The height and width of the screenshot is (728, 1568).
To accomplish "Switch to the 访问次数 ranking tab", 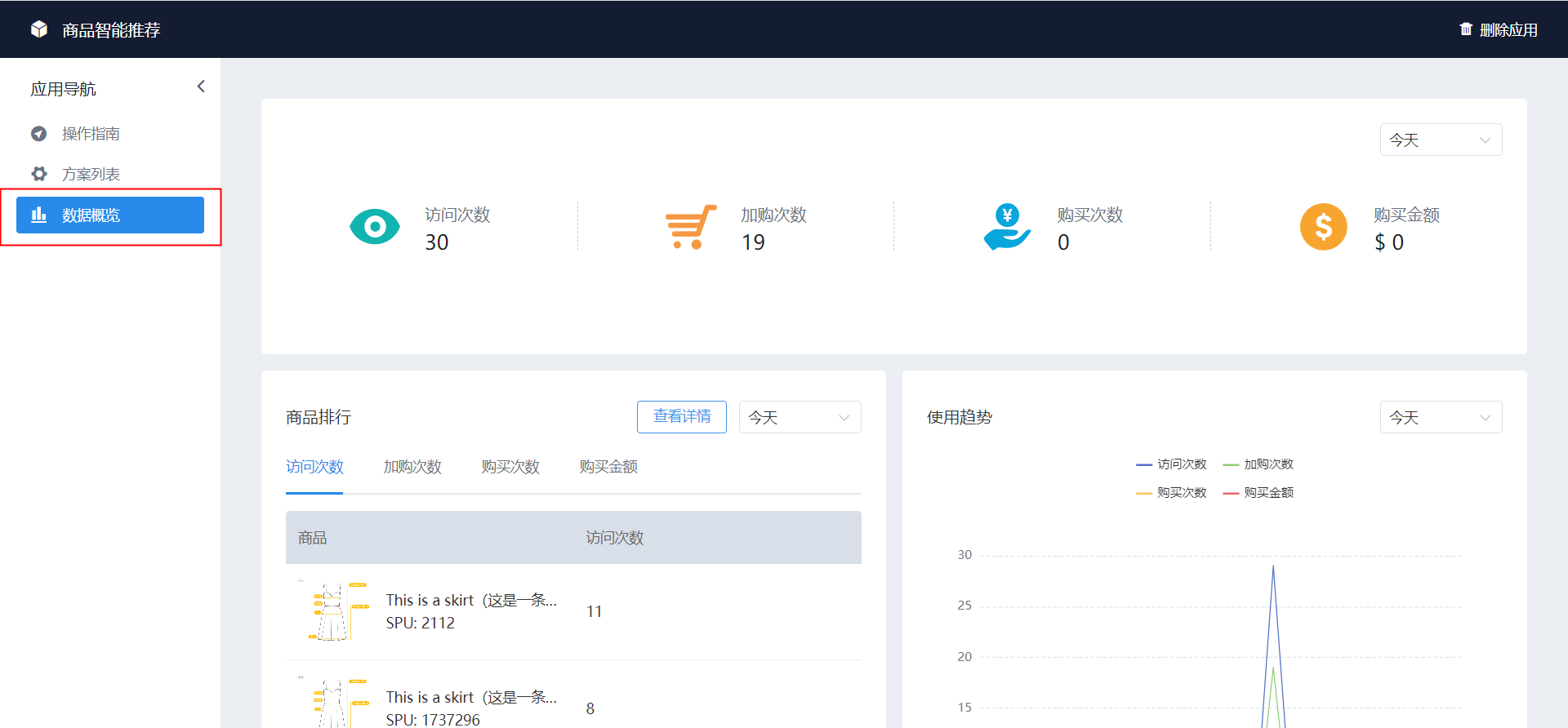I will point(314,467).
